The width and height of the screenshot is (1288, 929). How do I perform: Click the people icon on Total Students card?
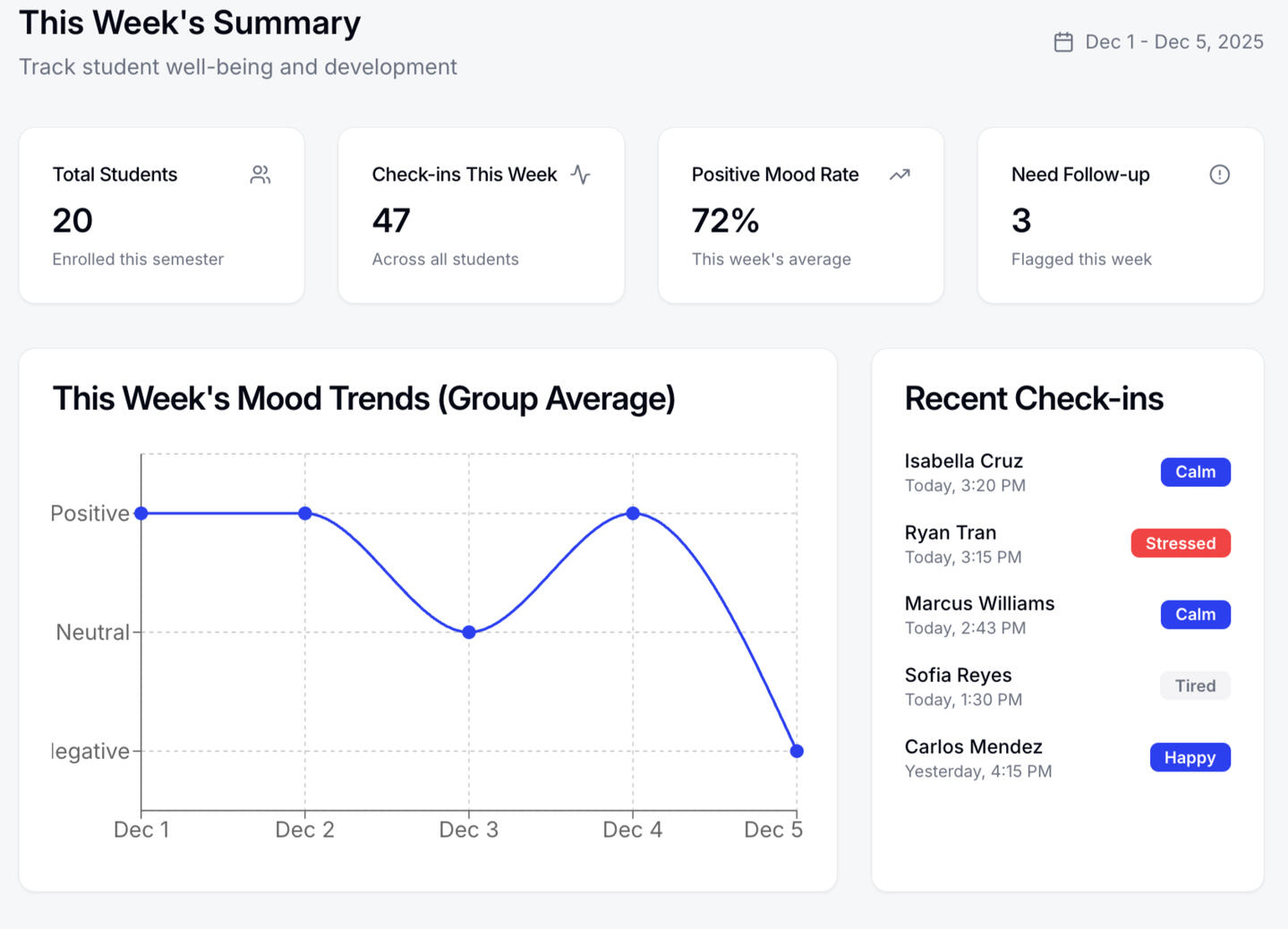tap(260, 175)
